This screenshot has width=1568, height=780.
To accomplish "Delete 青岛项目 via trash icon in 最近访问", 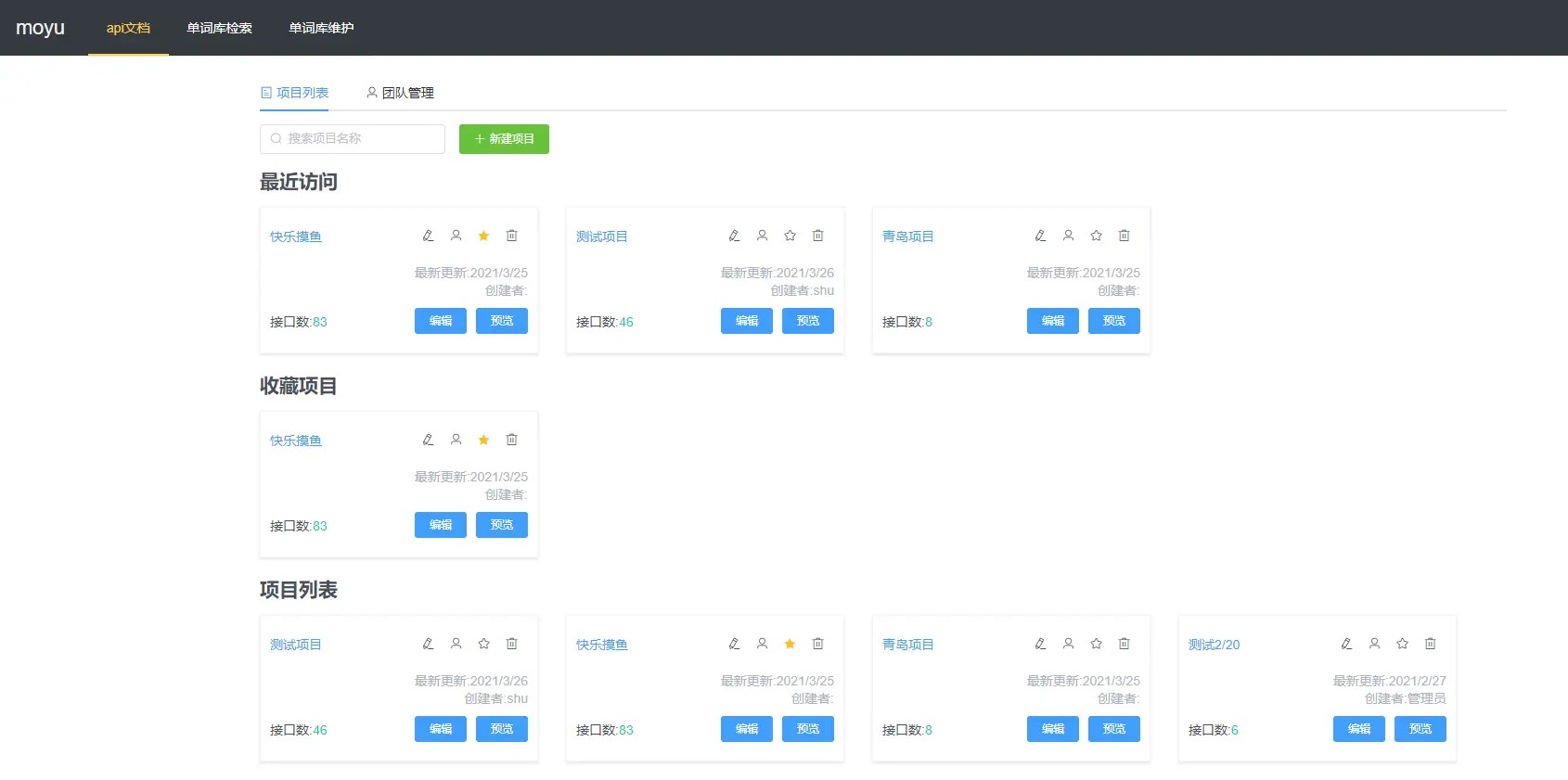I will click(x=1124, y=236).
